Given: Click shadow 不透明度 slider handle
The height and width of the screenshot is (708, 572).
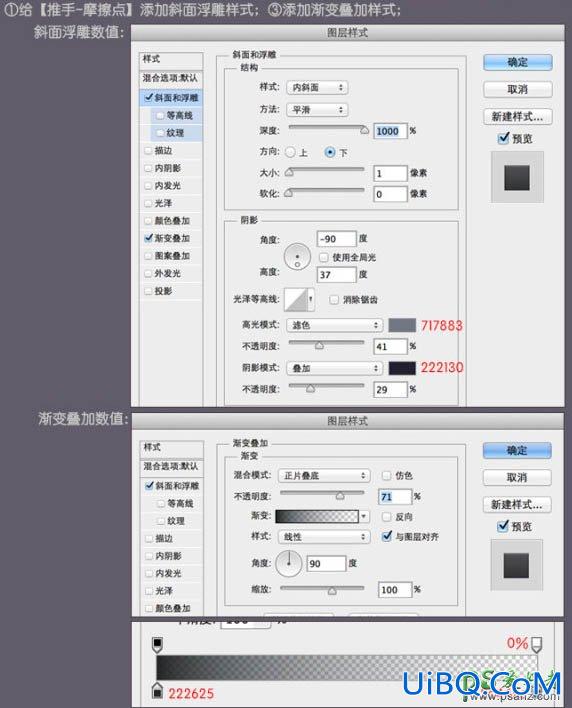Looking at the screenshot, I should click(x=310, y=389).
